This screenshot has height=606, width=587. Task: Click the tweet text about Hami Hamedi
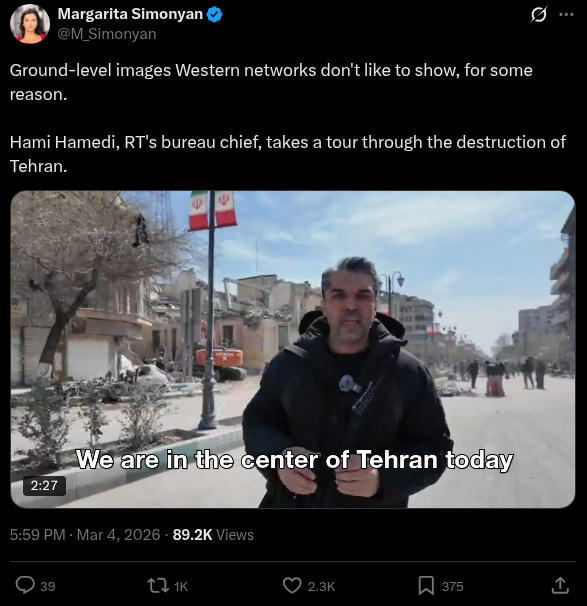coord(288,154)
